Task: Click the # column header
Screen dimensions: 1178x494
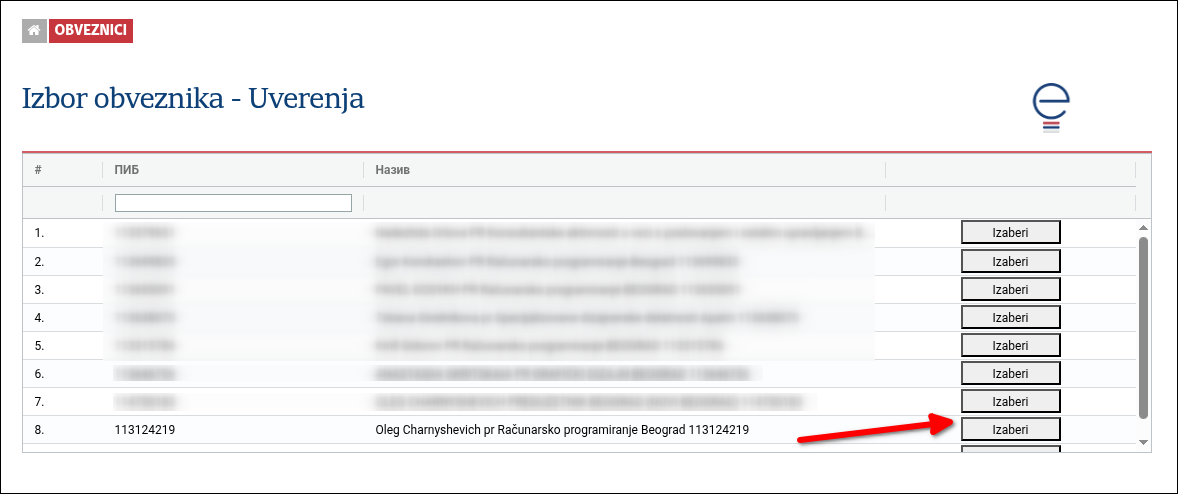Action: point(38,170)
